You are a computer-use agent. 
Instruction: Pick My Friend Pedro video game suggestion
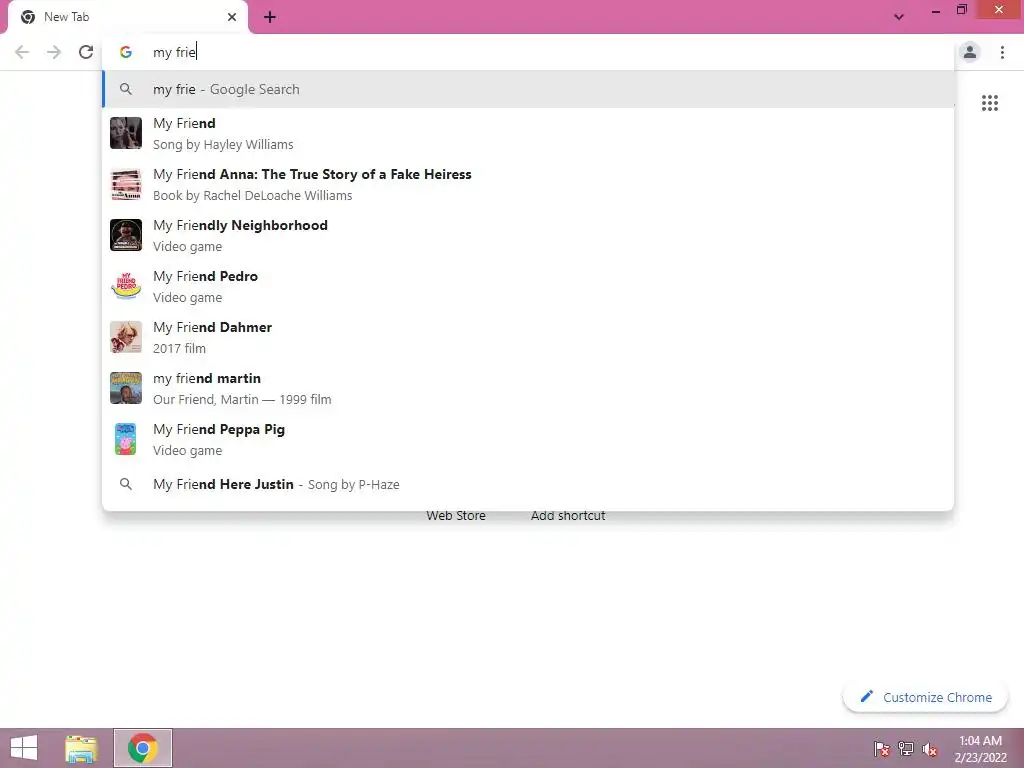(528, 286)
